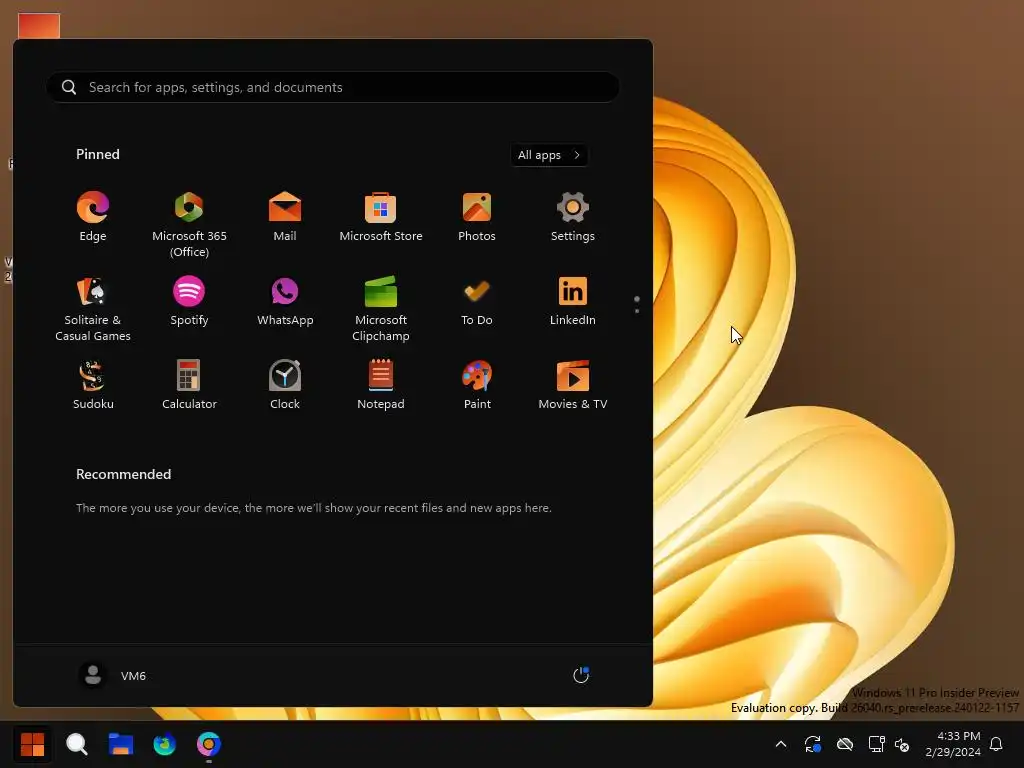
Task: Launch Microsoft 365 (Office)
Action: (189, 225)
